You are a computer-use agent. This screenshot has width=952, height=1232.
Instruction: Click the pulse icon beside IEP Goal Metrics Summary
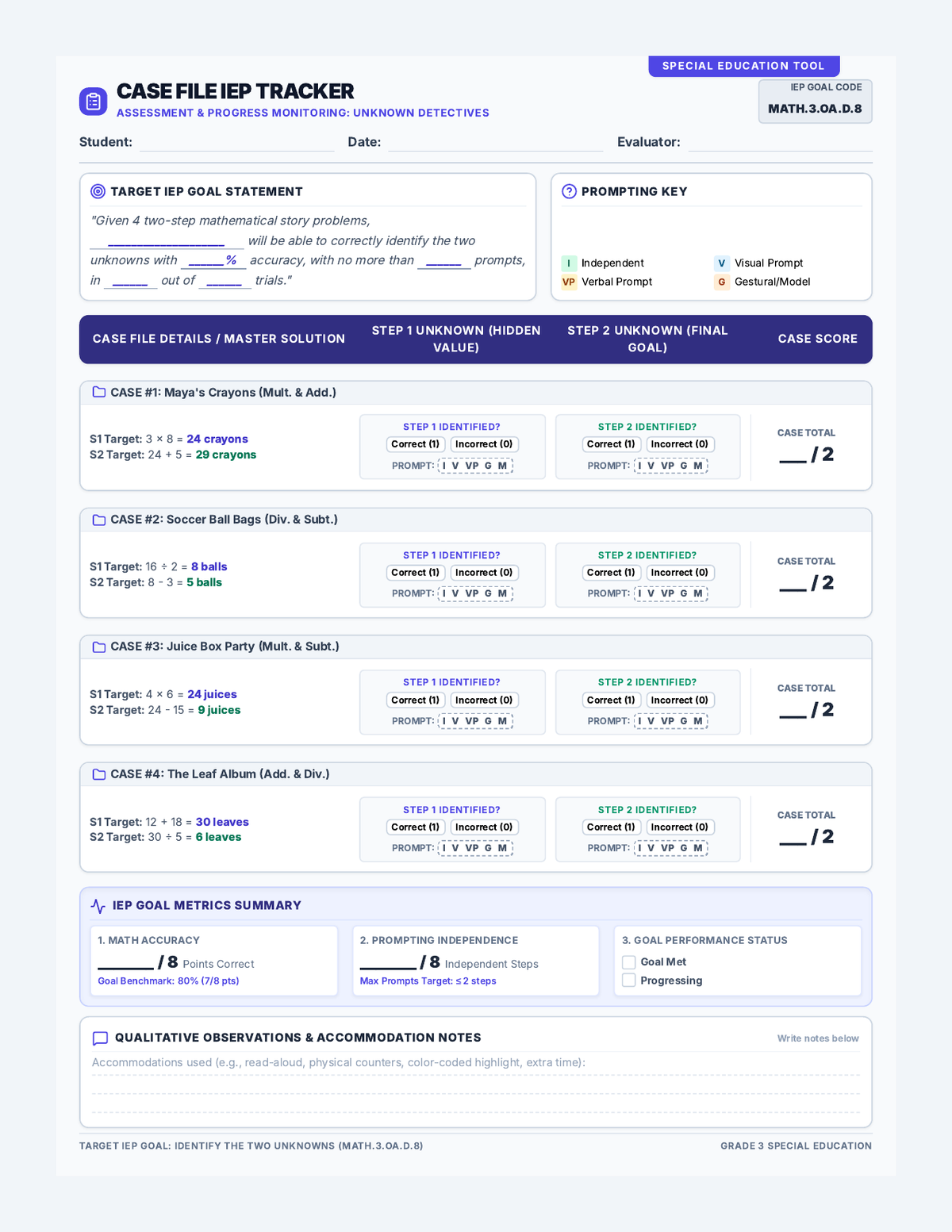click(98, 906)
